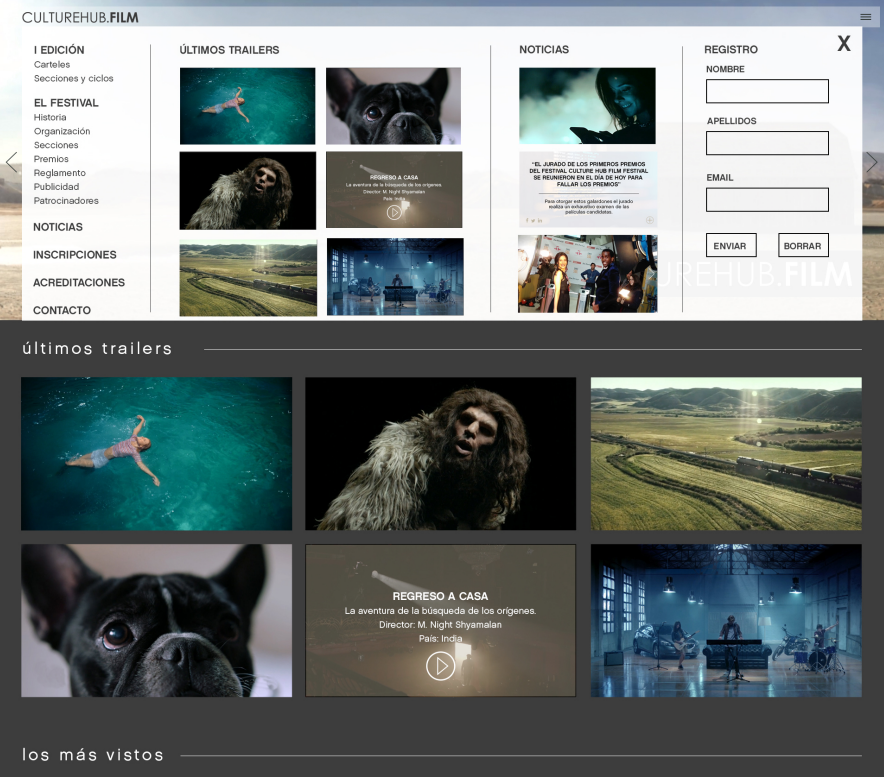
Task: Focus the NOMBRE input field
Action: [767, 91]
